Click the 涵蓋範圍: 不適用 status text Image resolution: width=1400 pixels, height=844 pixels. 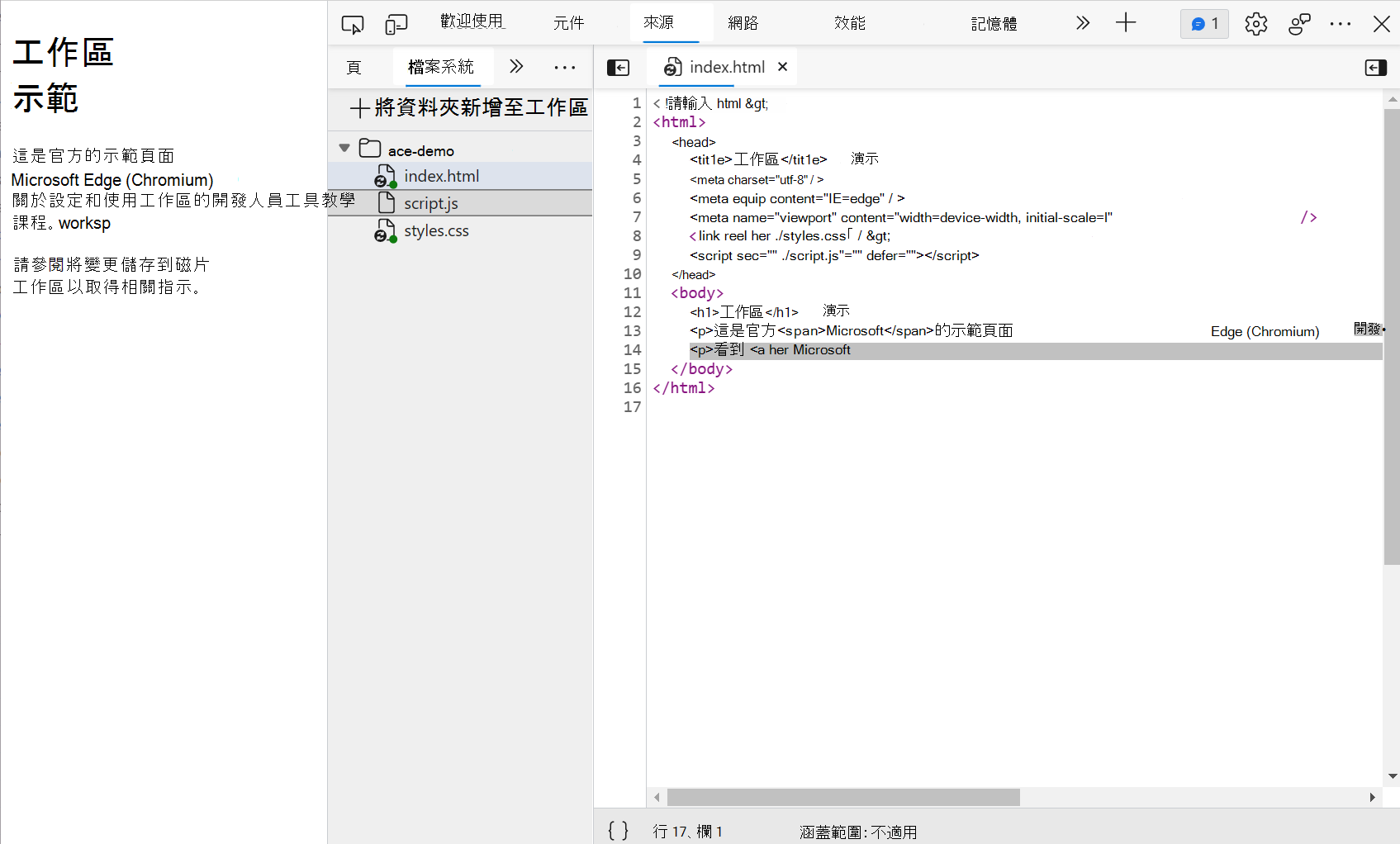pyautogui.click(x=858, y=832)
